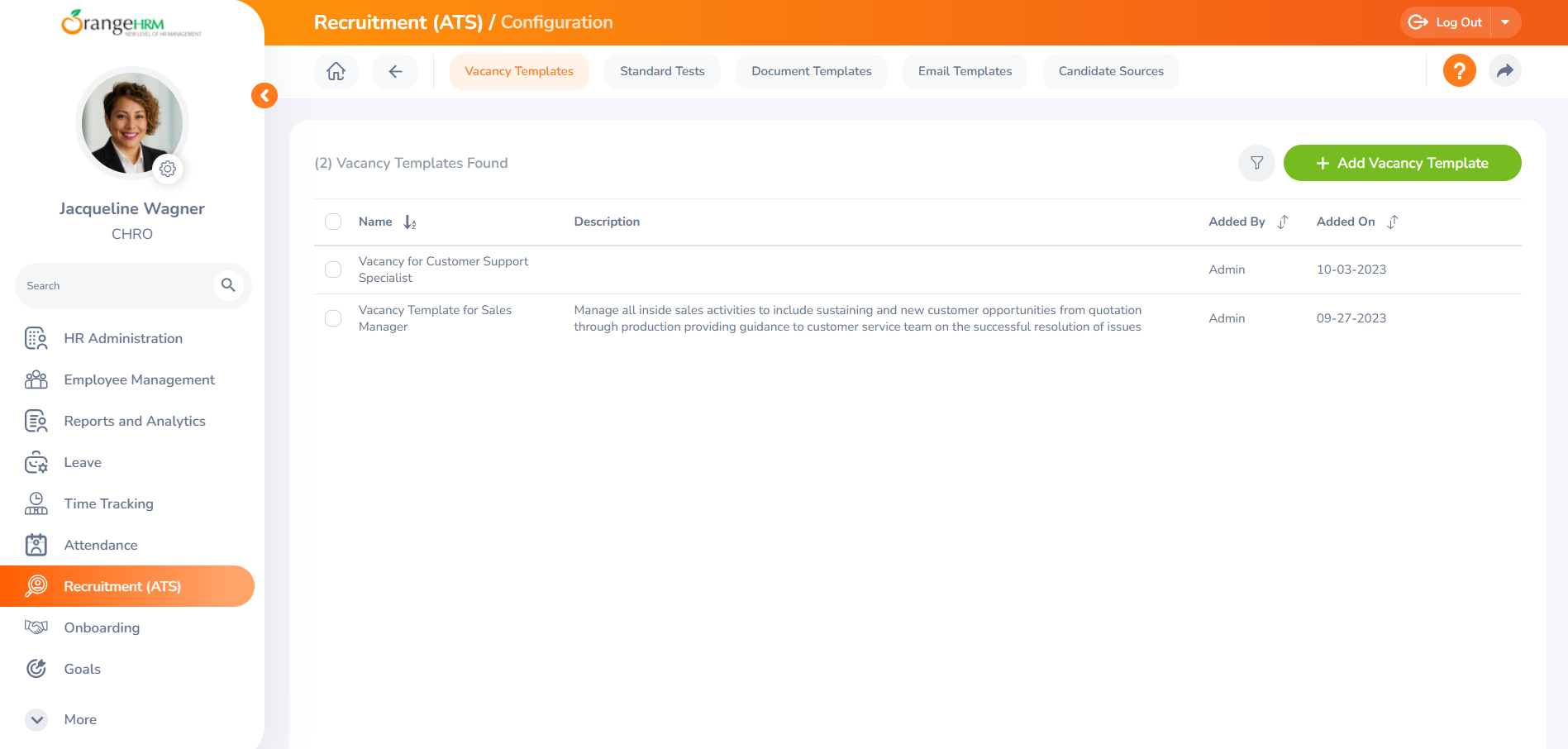
Task: Switch to the Standard Tests tab
Action: [x=662, y=71]
